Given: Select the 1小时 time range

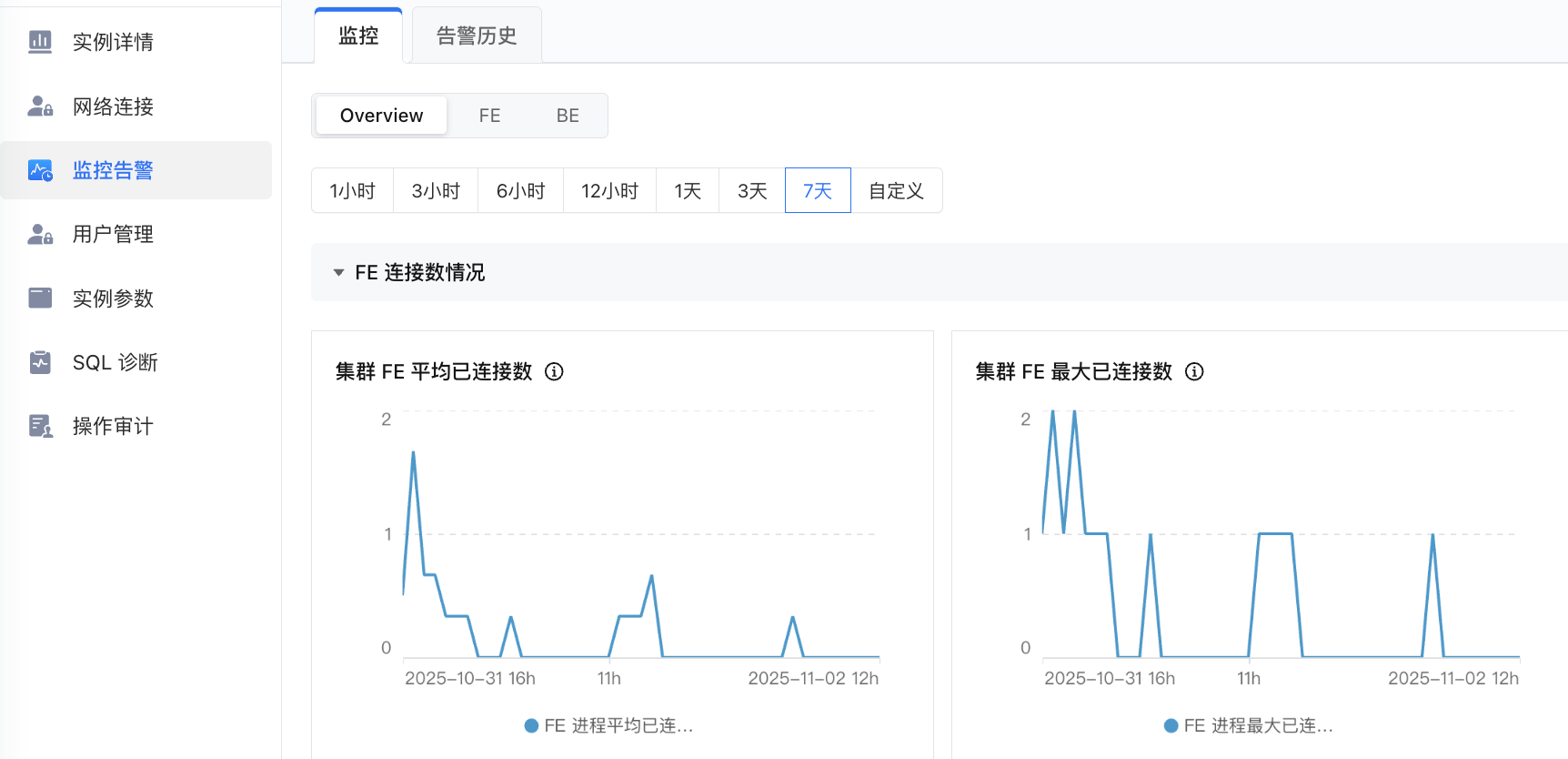Looking at the screenshot, I should pos(352,191).
